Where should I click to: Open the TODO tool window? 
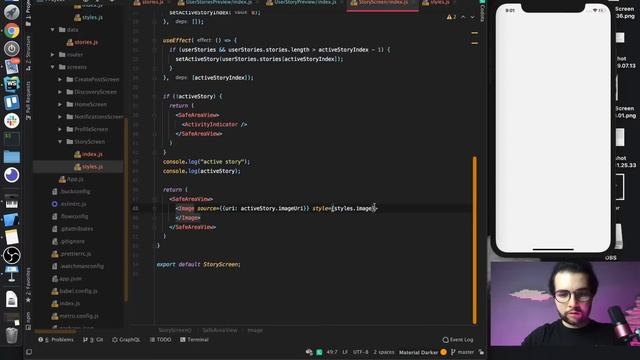pyautogui.click(x=160, y=340)
